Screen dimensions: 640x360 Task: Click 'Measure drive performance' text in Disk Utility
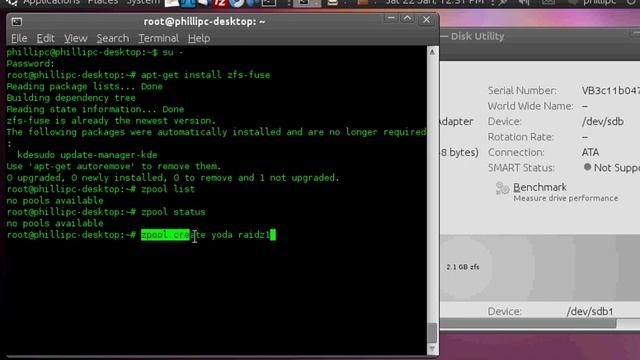click(566, 198)
